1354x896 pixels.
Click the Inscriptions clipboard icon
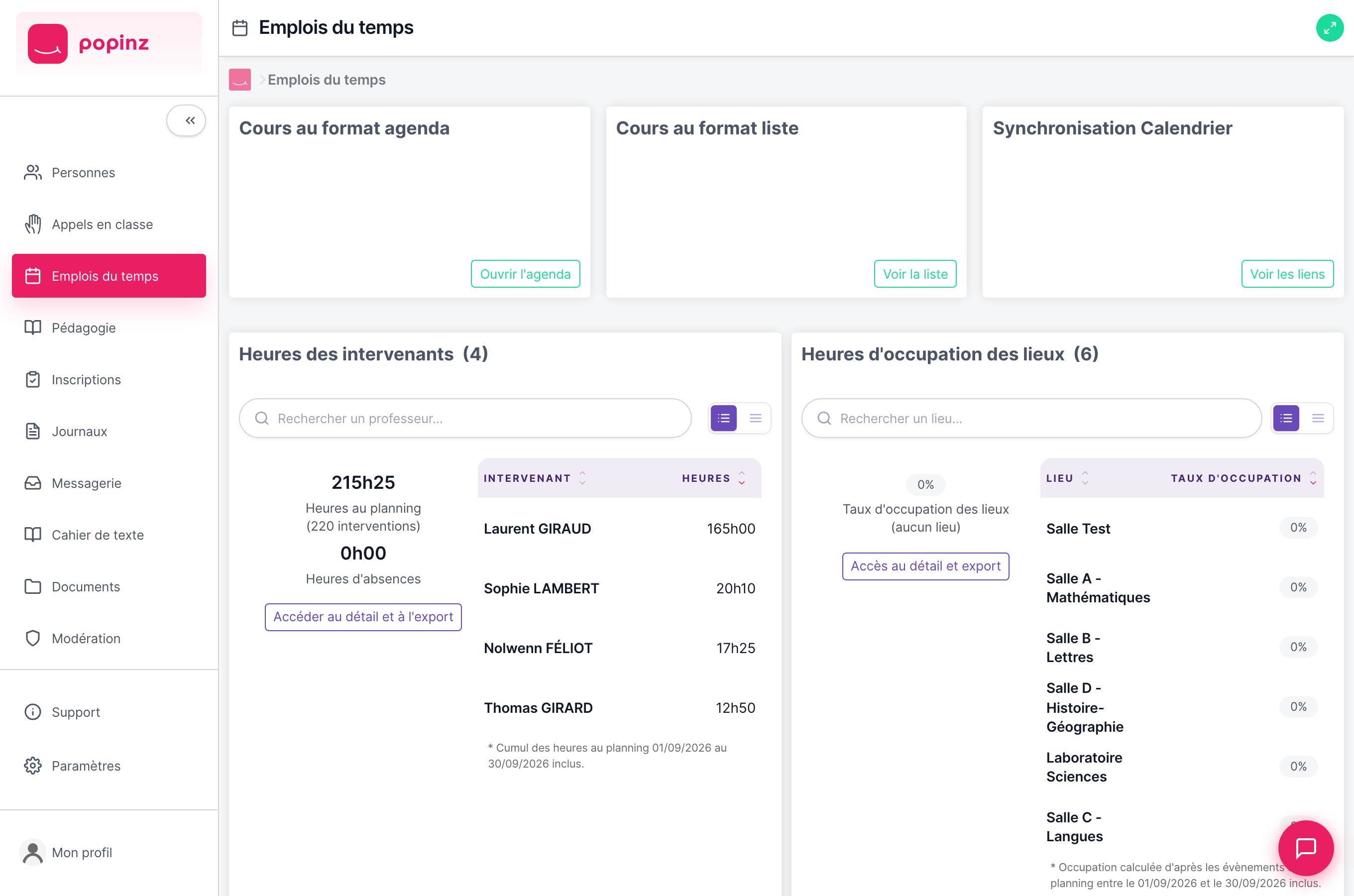32,379
